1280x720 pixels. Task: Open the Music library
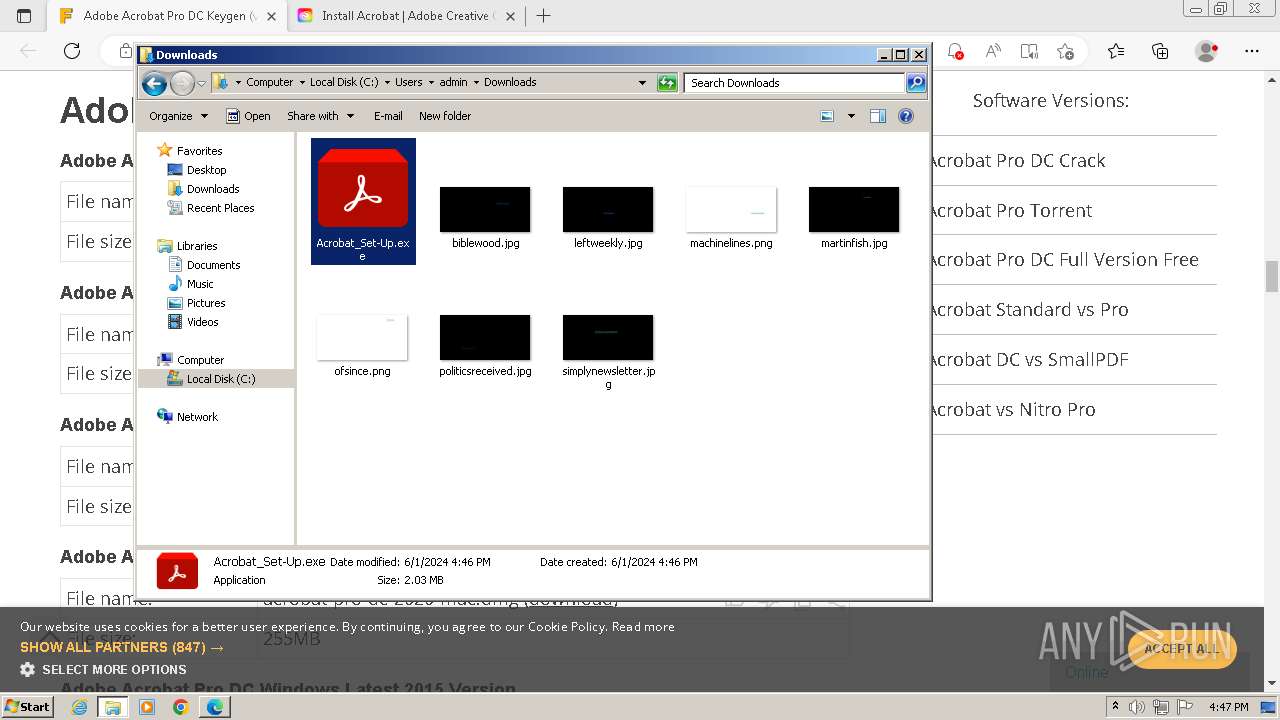pos(200,284)
